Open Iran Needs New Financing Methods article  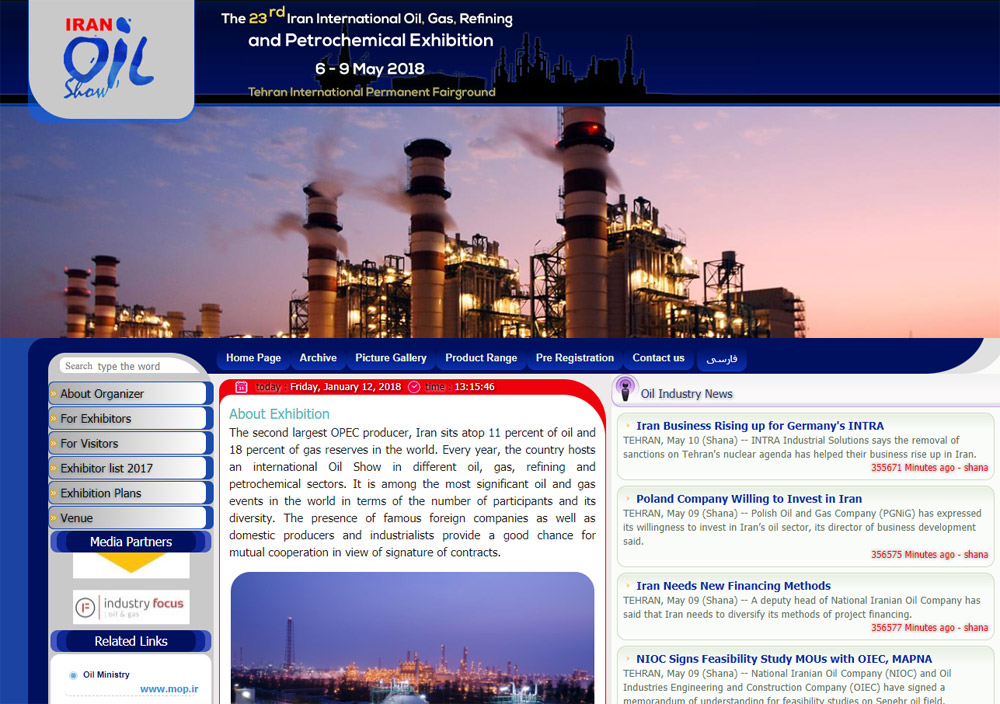(x=733, y=585)
